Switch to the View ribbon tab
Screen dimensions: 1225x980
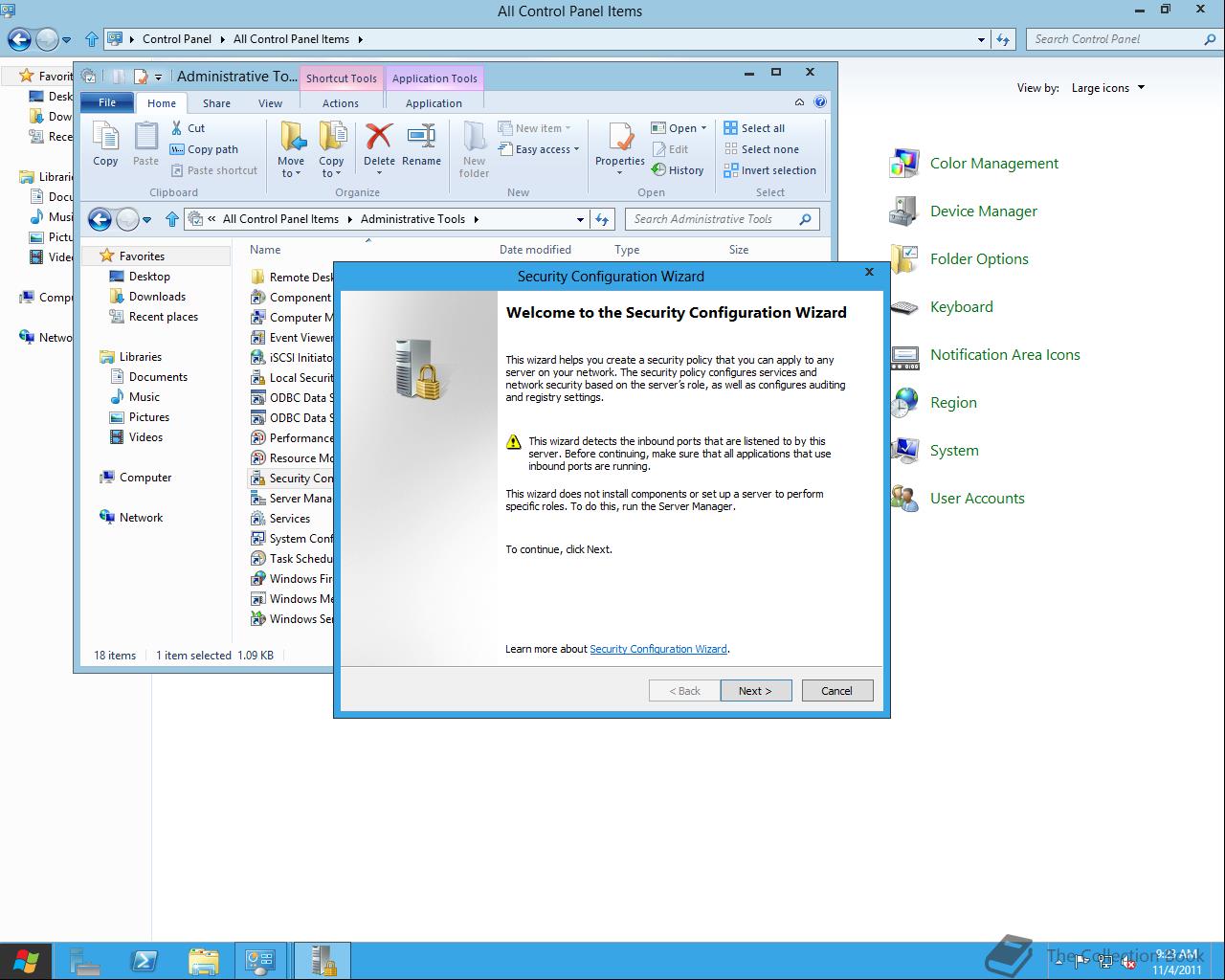tap(270, 103)
